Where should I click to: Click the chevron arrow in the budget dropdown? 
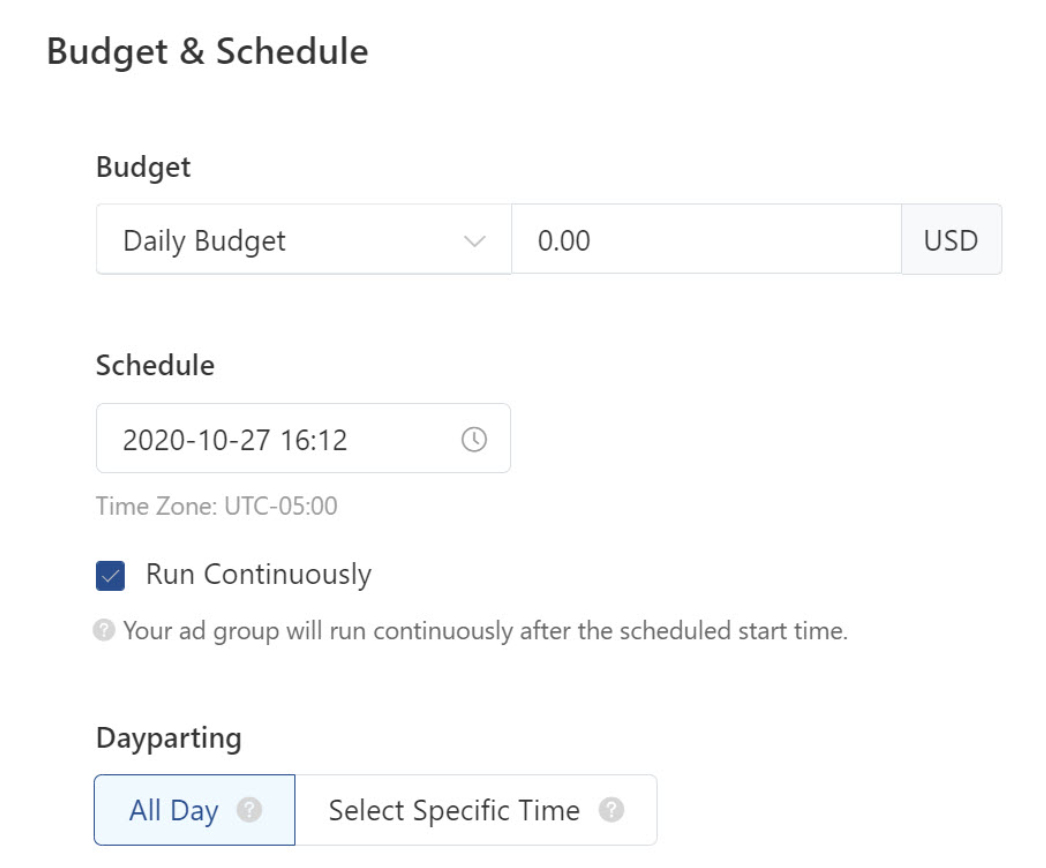(475, 241)
